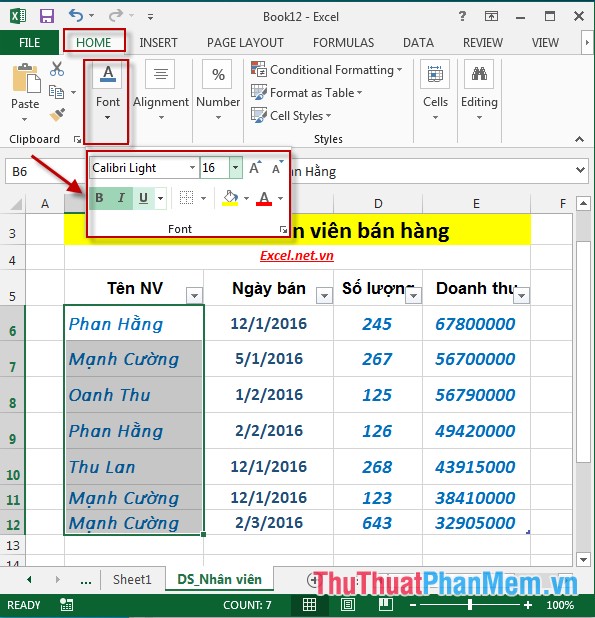
Task: Open the Font group dropdown
Action: point(107,102)
